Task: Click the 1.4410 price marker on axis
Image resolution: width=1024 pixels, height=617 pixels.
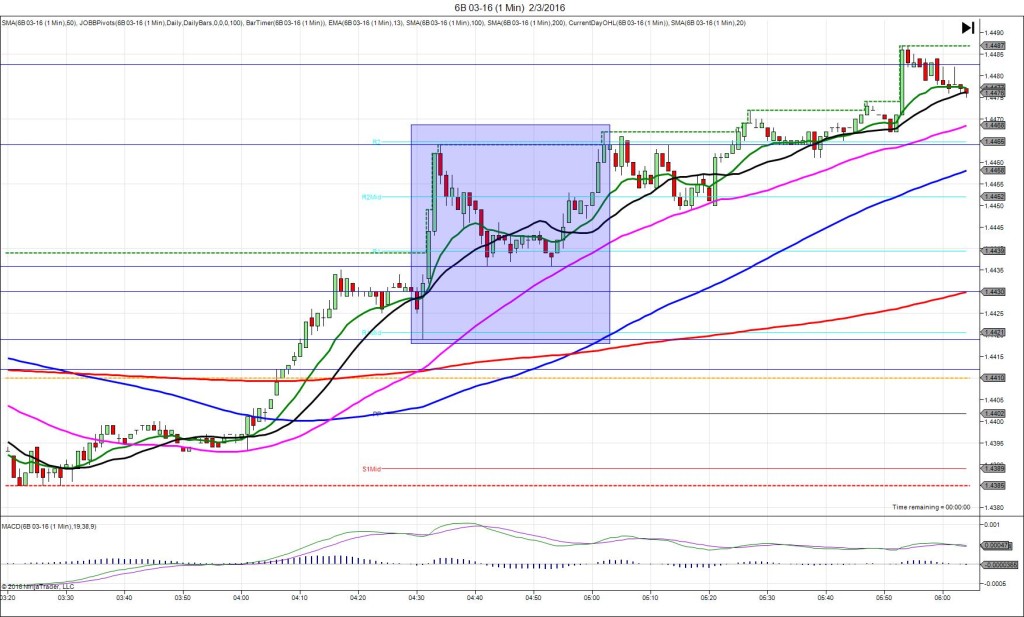Action: coord(993,378)
